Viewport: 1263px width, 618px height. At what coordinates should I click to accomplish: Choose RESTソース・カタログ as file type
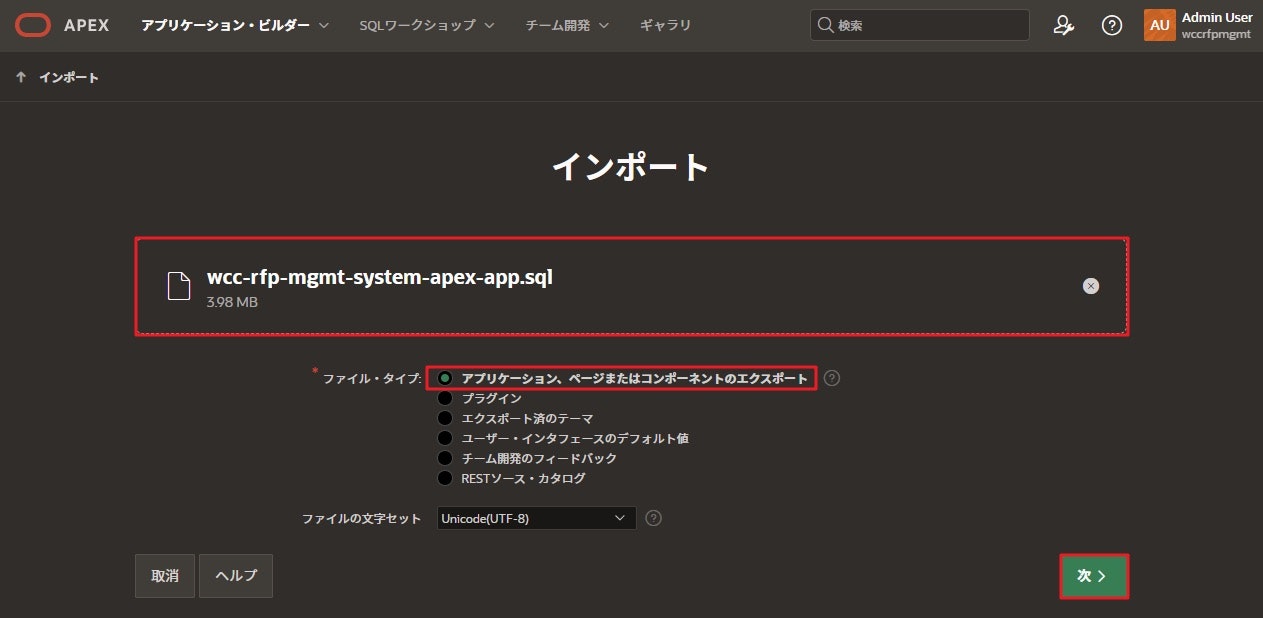pyautogui.click(x=444, y=478)
